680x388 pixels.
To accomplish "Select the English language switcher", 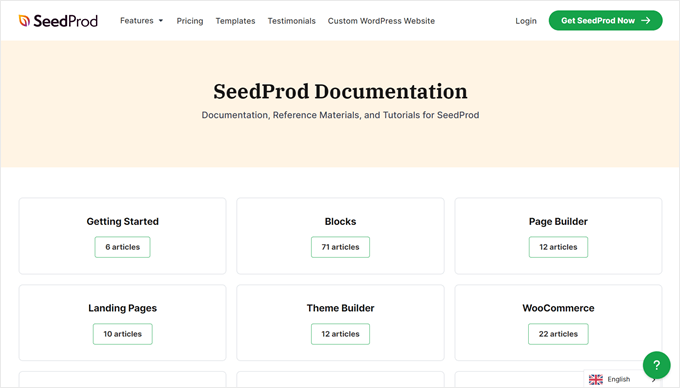I will click(x=618, y=379).
